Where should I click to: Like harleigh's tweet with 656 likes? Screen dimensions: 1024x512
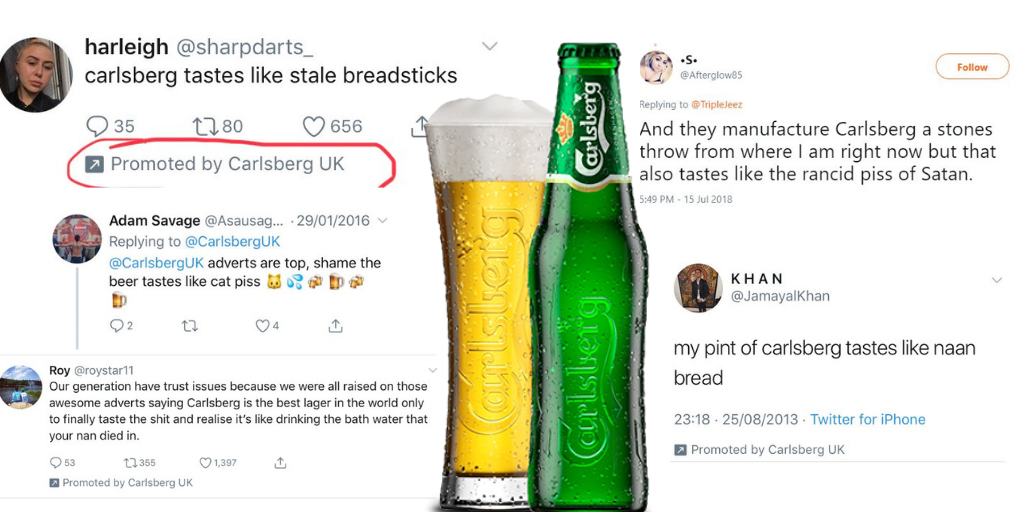point(314,127)
